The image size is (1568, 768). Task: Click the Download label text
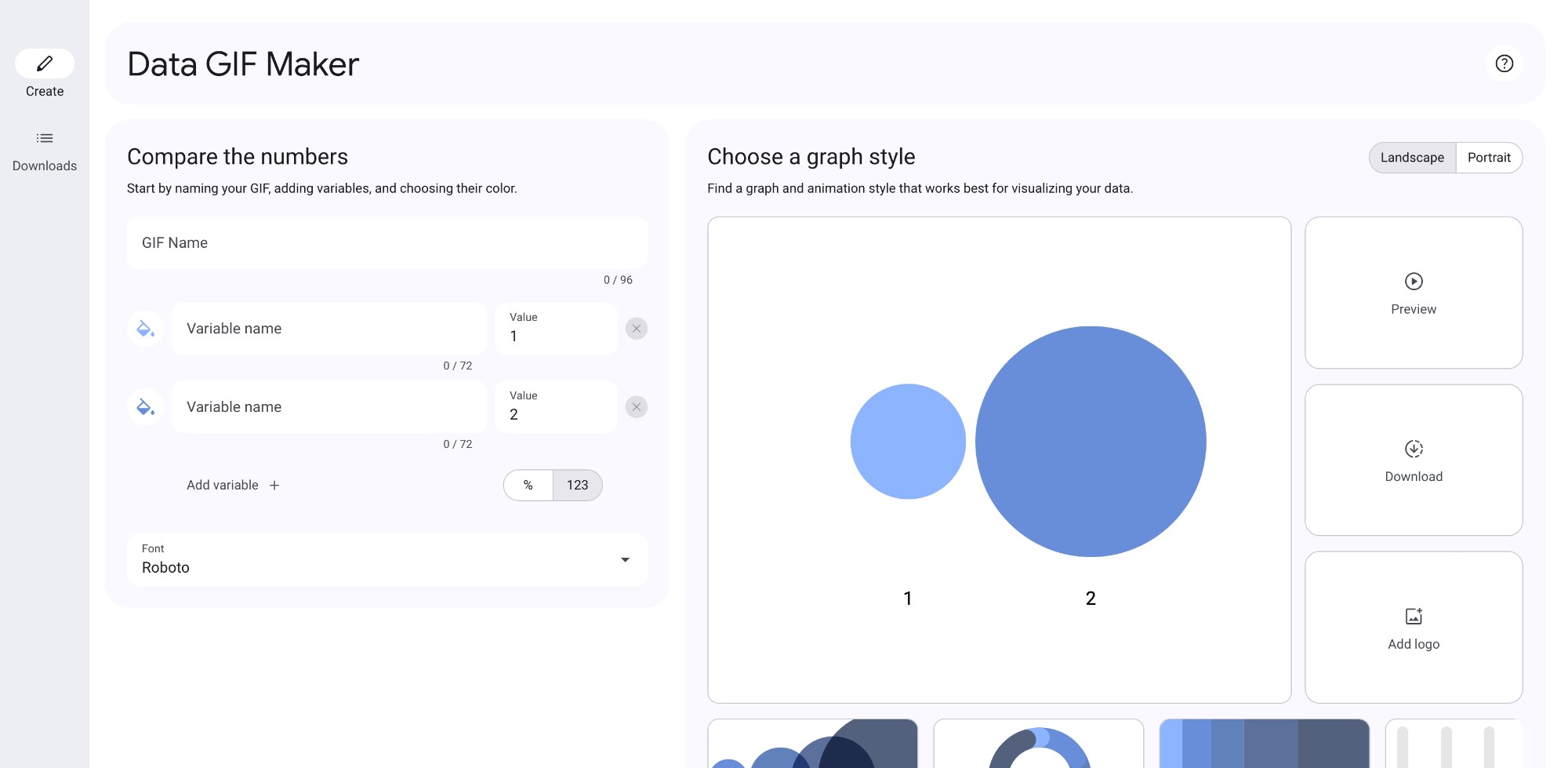pyautogui.click(x=1414, y=477)
